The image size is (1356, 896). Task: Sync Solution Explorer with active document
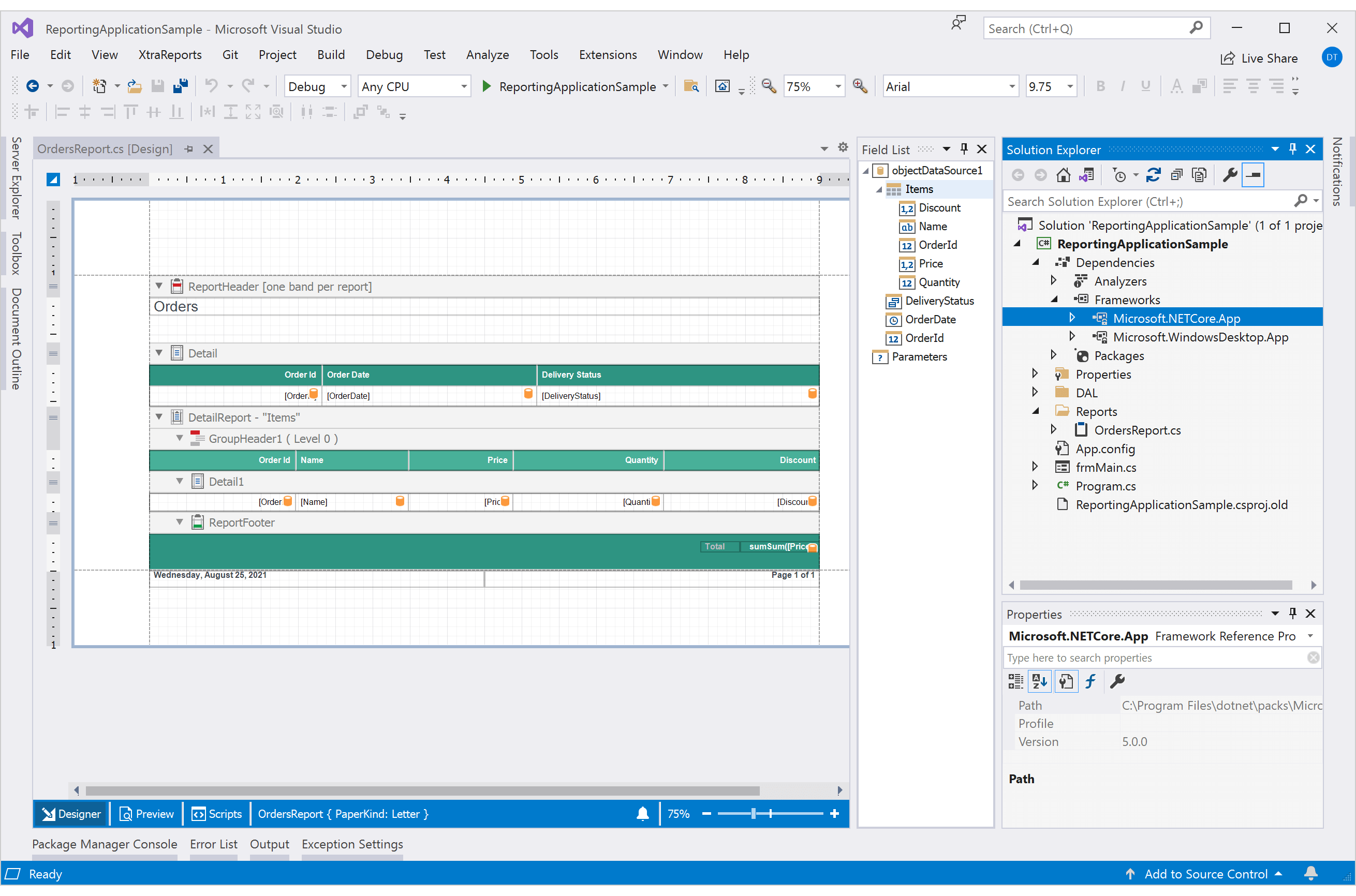click(1087, 175)
